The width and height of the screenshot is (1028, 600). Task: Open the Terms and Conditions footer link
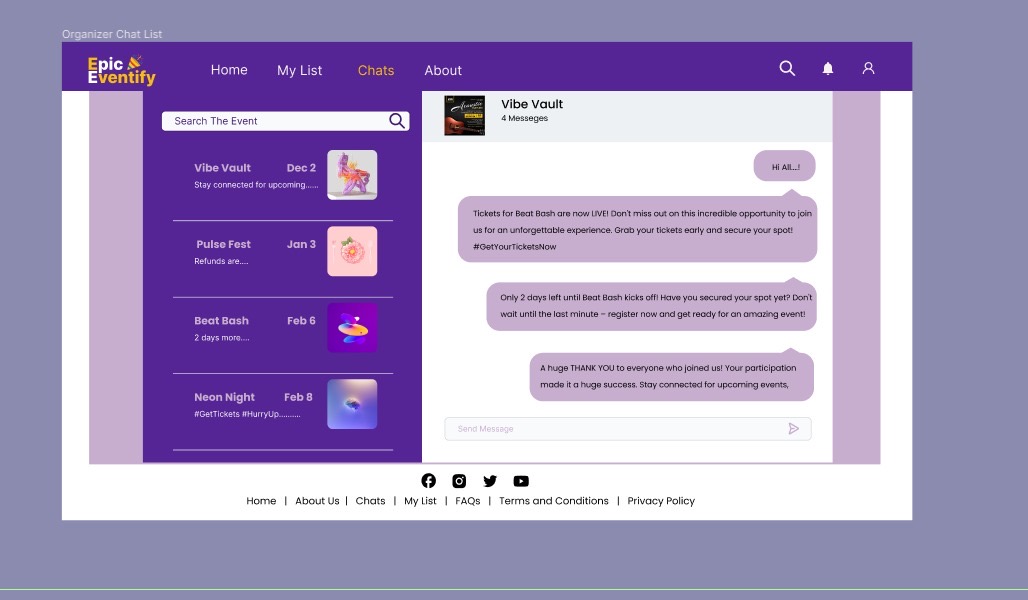click(553, 501)
